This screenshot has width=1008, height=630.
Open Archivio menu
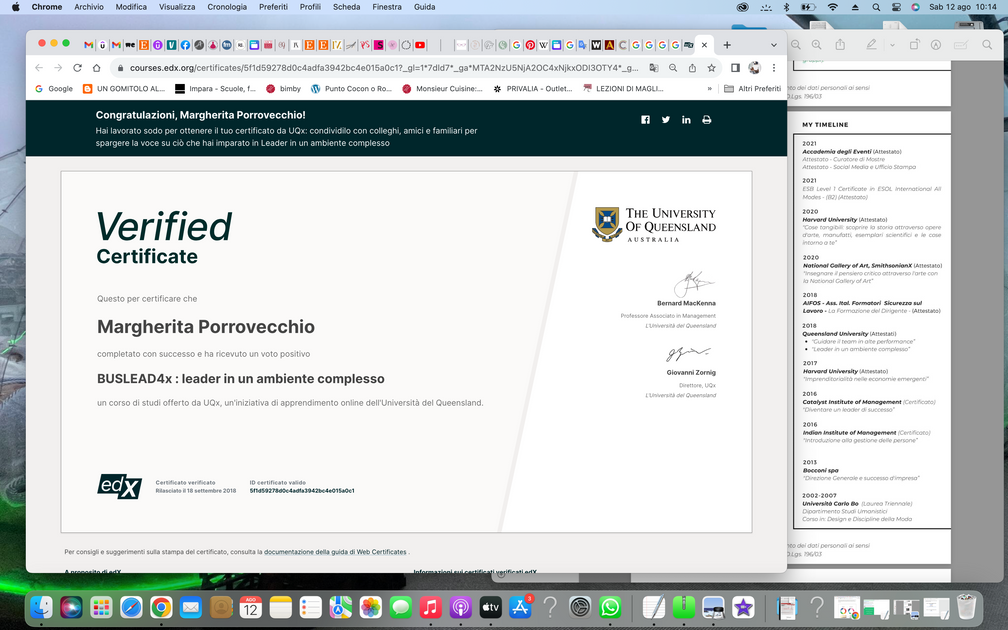coord(89,7)
